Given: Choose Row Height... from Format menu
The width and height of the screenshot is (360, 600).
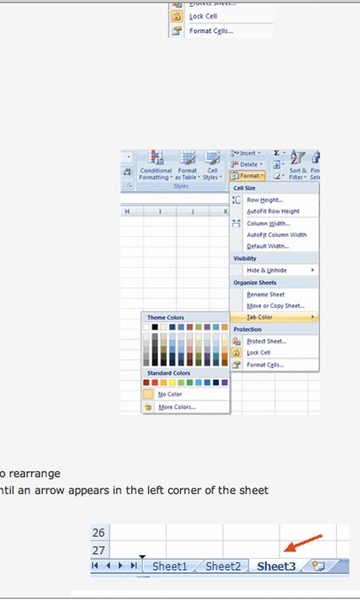Looking at the screenshot, I should point(265,200).
